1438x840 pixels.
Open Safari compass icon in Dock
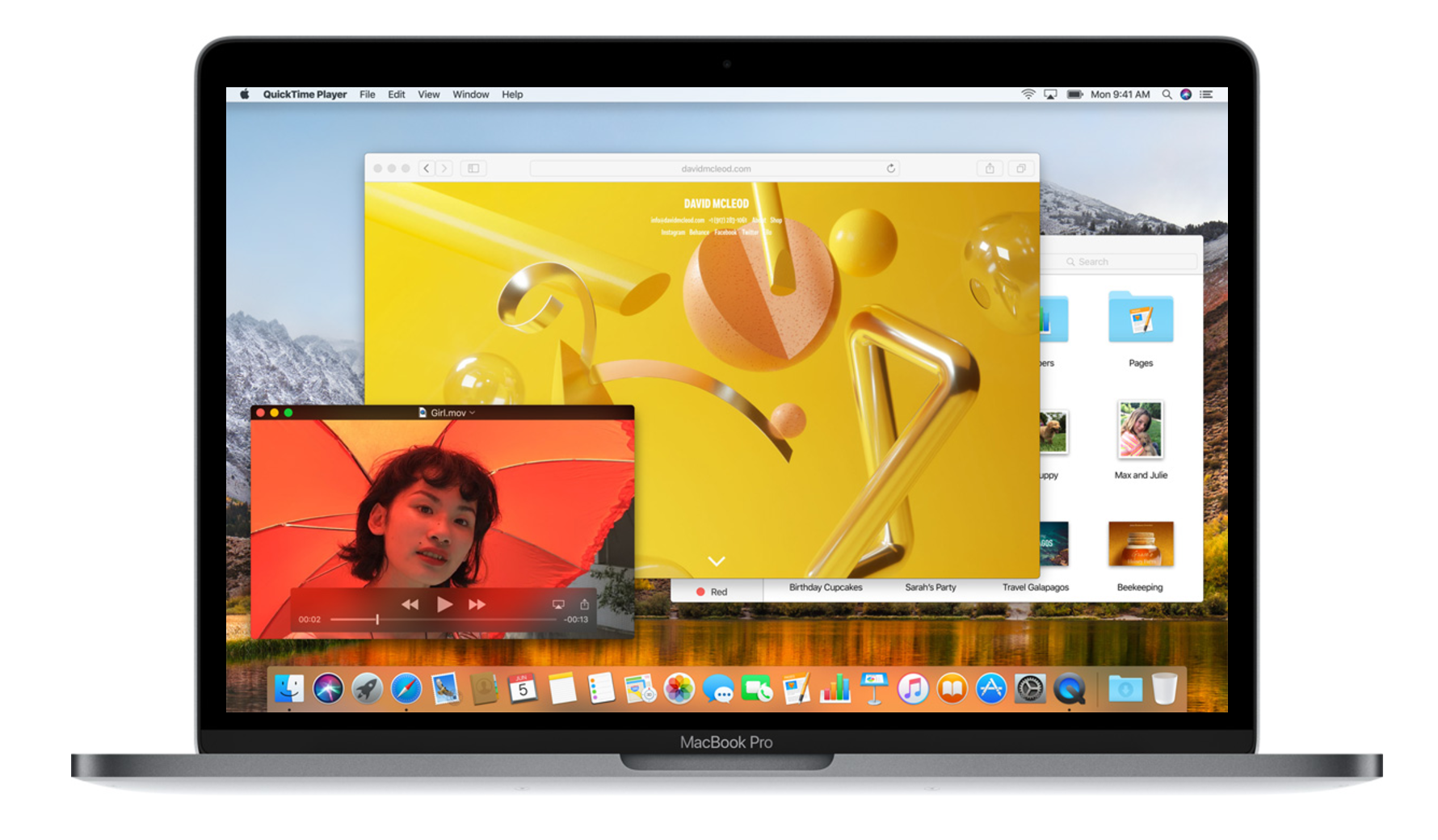(406, 689)
